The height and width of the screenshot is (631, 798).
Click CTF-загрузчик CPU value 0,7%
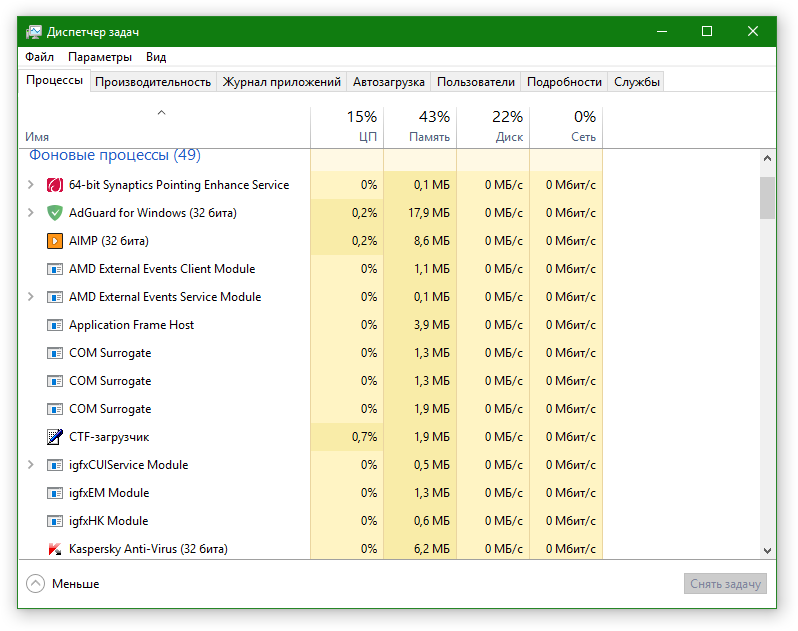click(364, 437)
